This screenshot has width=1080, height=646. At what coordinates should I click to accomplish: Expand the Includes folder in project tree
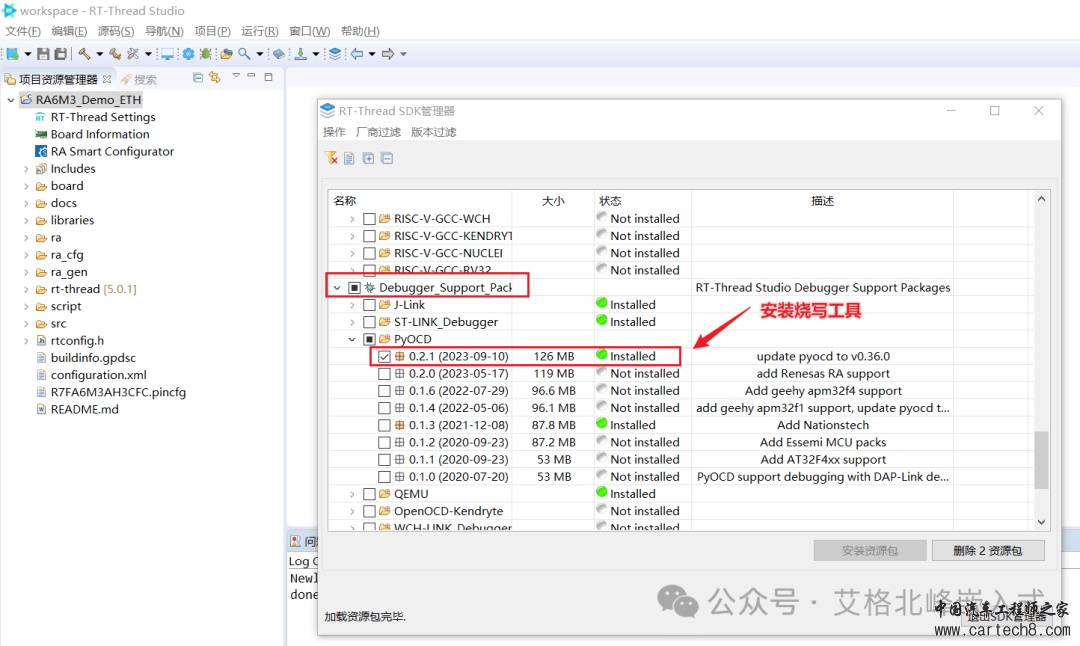point(26,169)
